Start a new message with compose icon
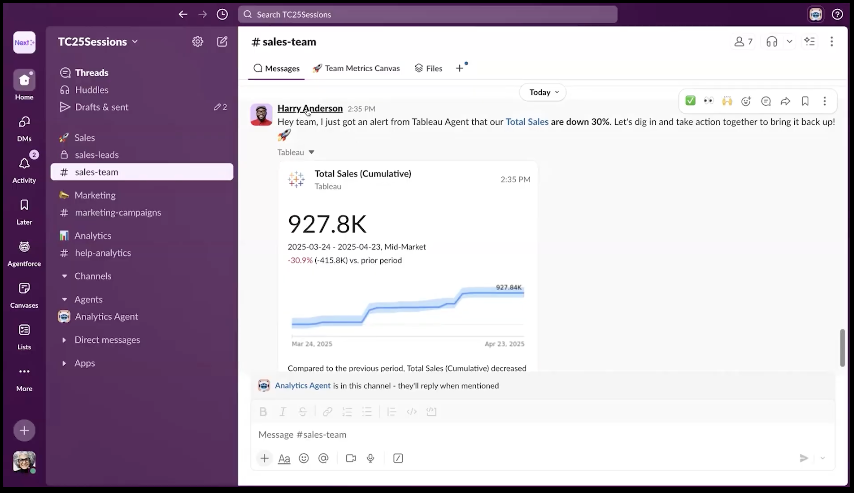This screenshot has width=854, height=493. coord(222,41)
